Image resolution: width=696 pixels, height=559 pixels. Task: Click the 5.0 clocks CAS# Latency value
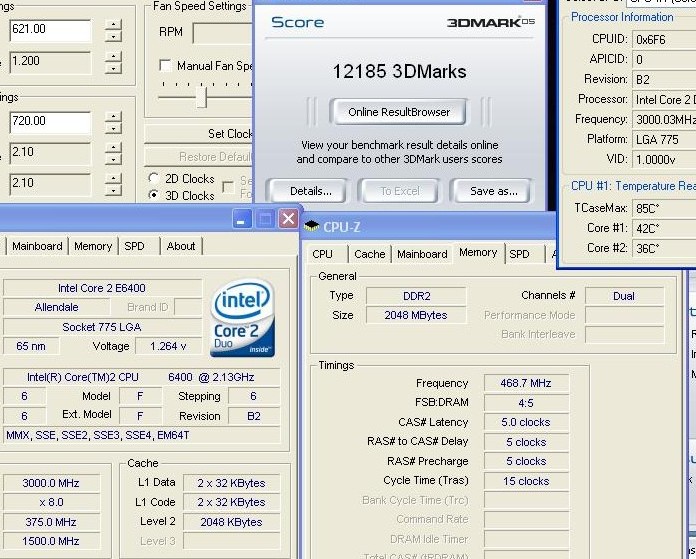[526, 422]
